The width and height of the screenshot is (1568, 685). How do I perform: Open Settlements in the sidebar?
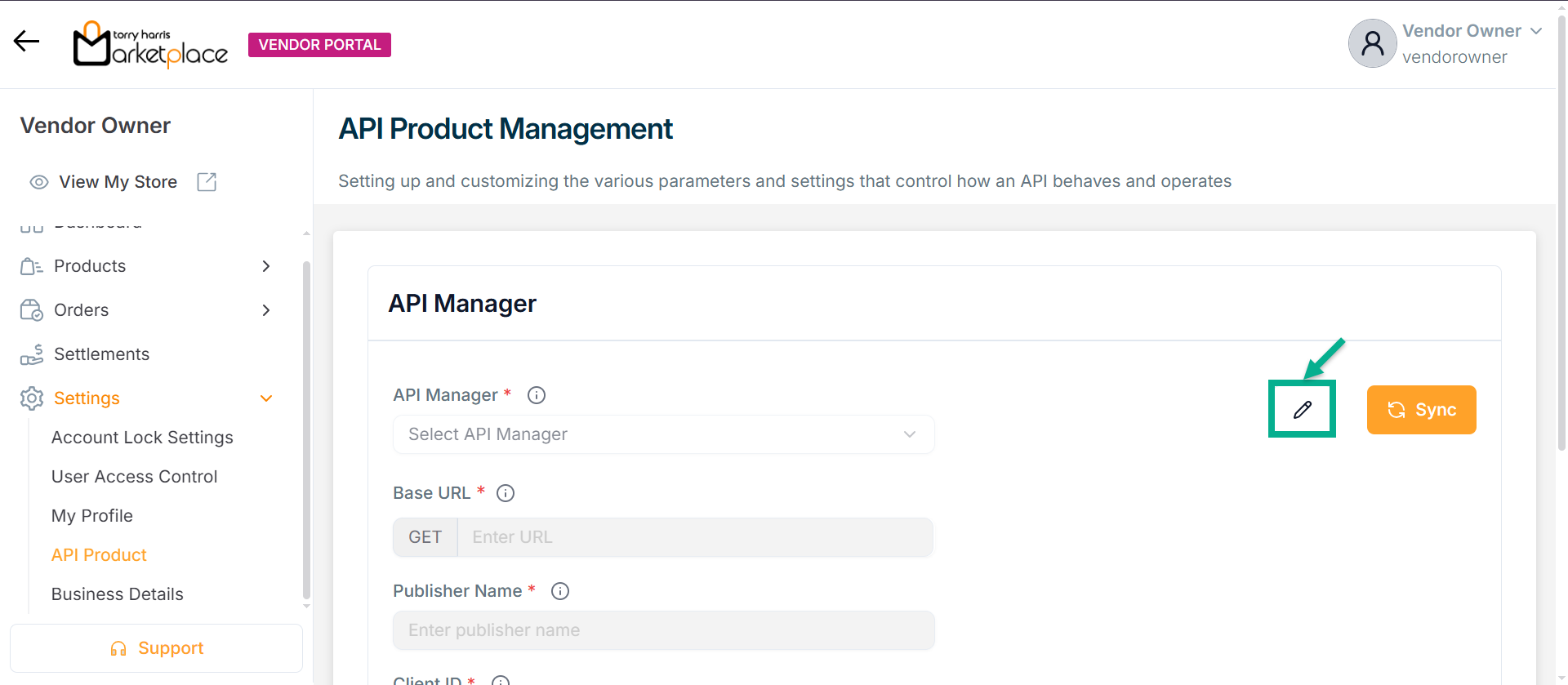pyautogui.click(x=101, y=354)
